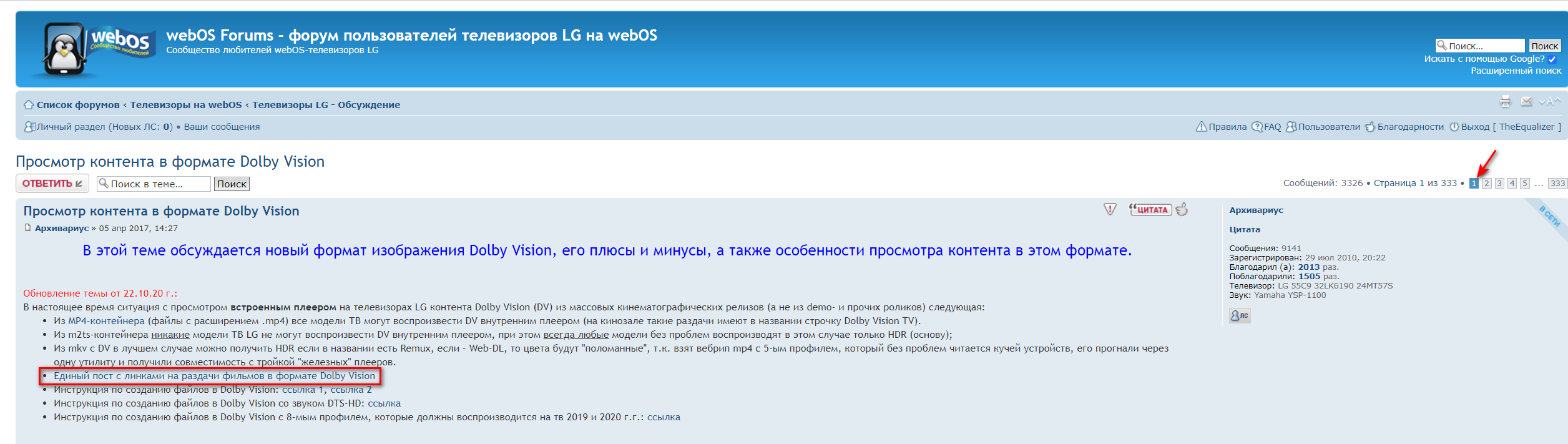Click the change font size icon

[1549, 102]
